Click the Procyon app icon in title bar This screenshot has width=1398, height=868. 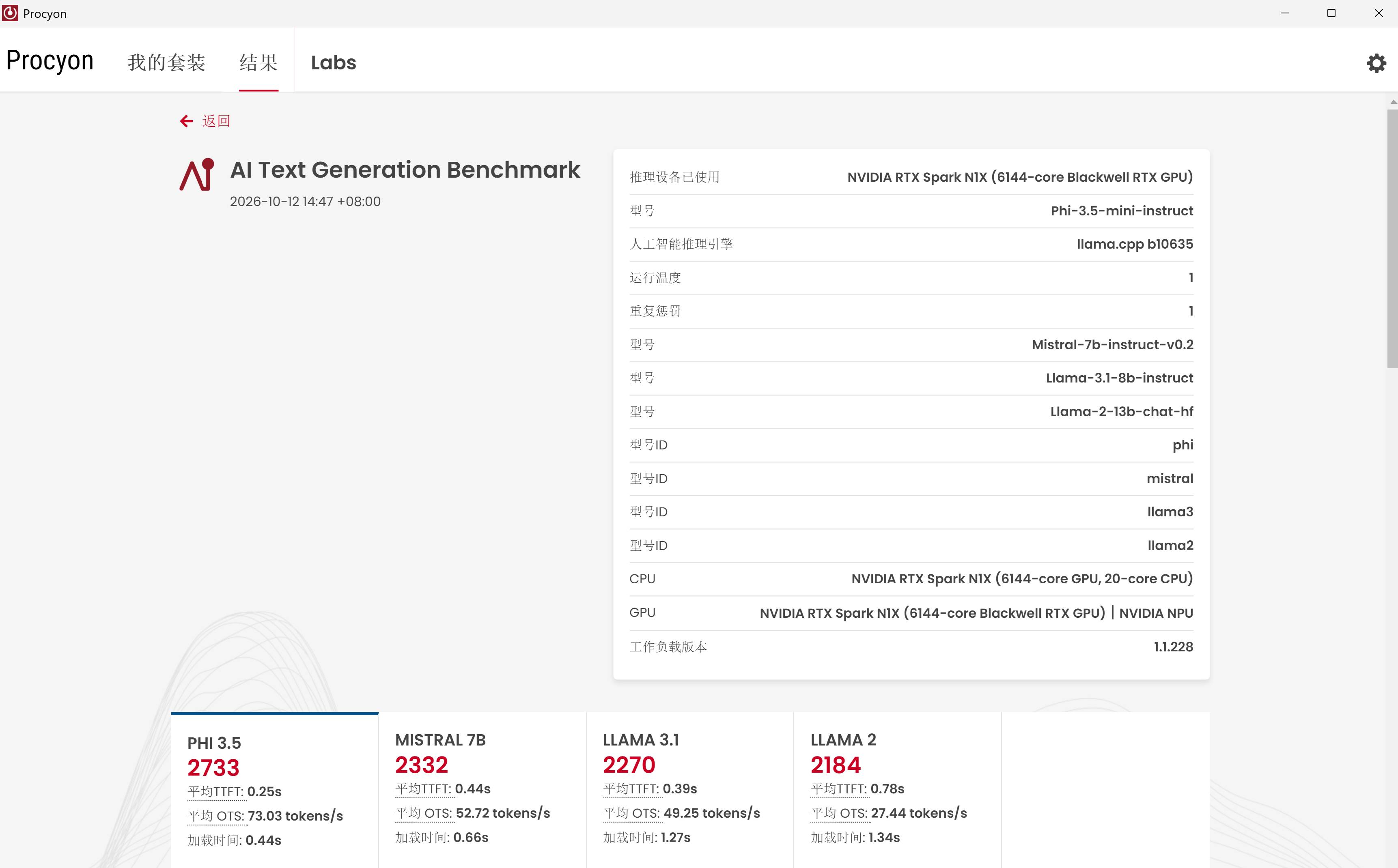tap(10, 13)
